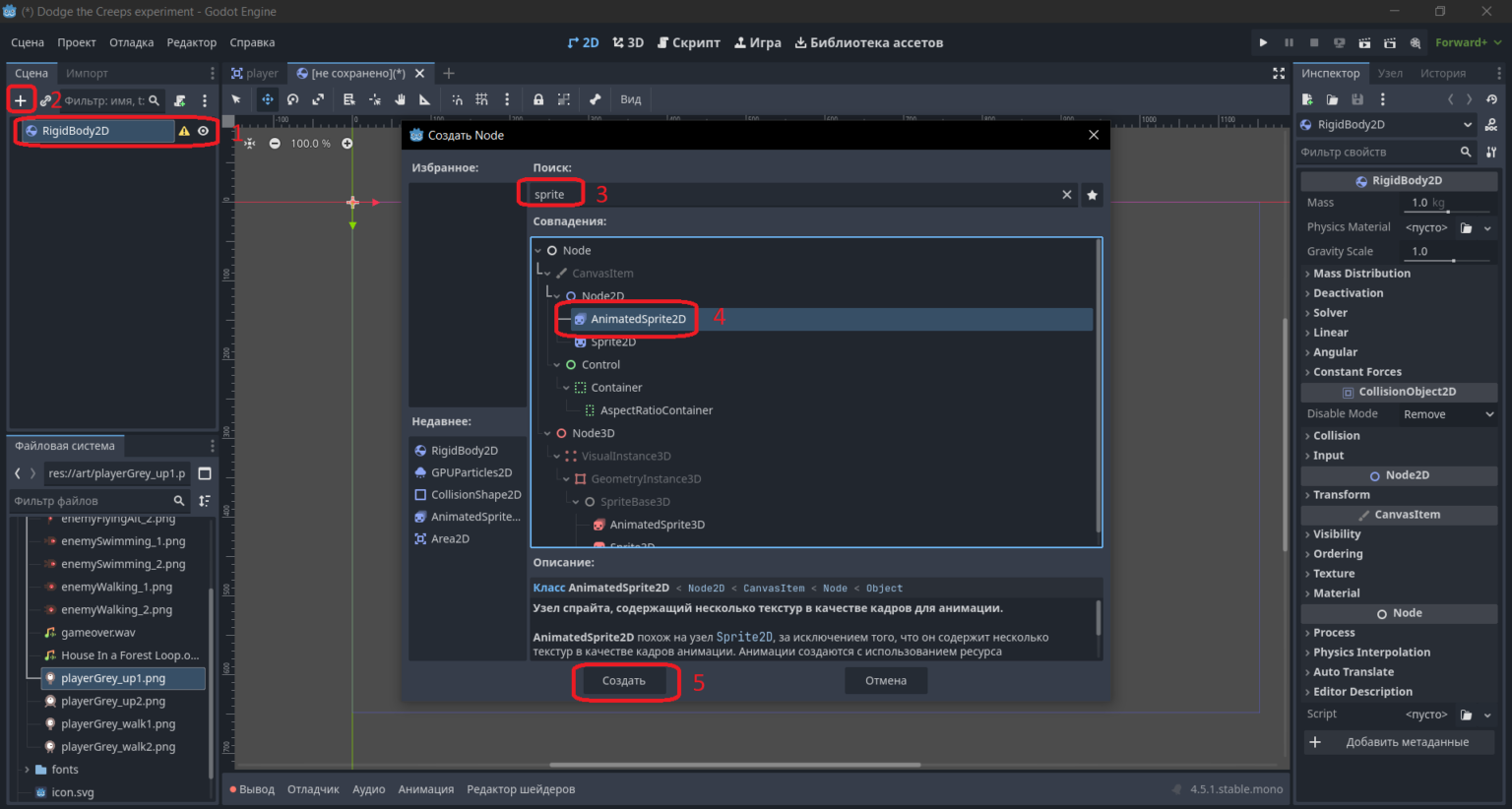1512x809 pixels.
Task: Open the Проект menu
Action: click(77, 42)
